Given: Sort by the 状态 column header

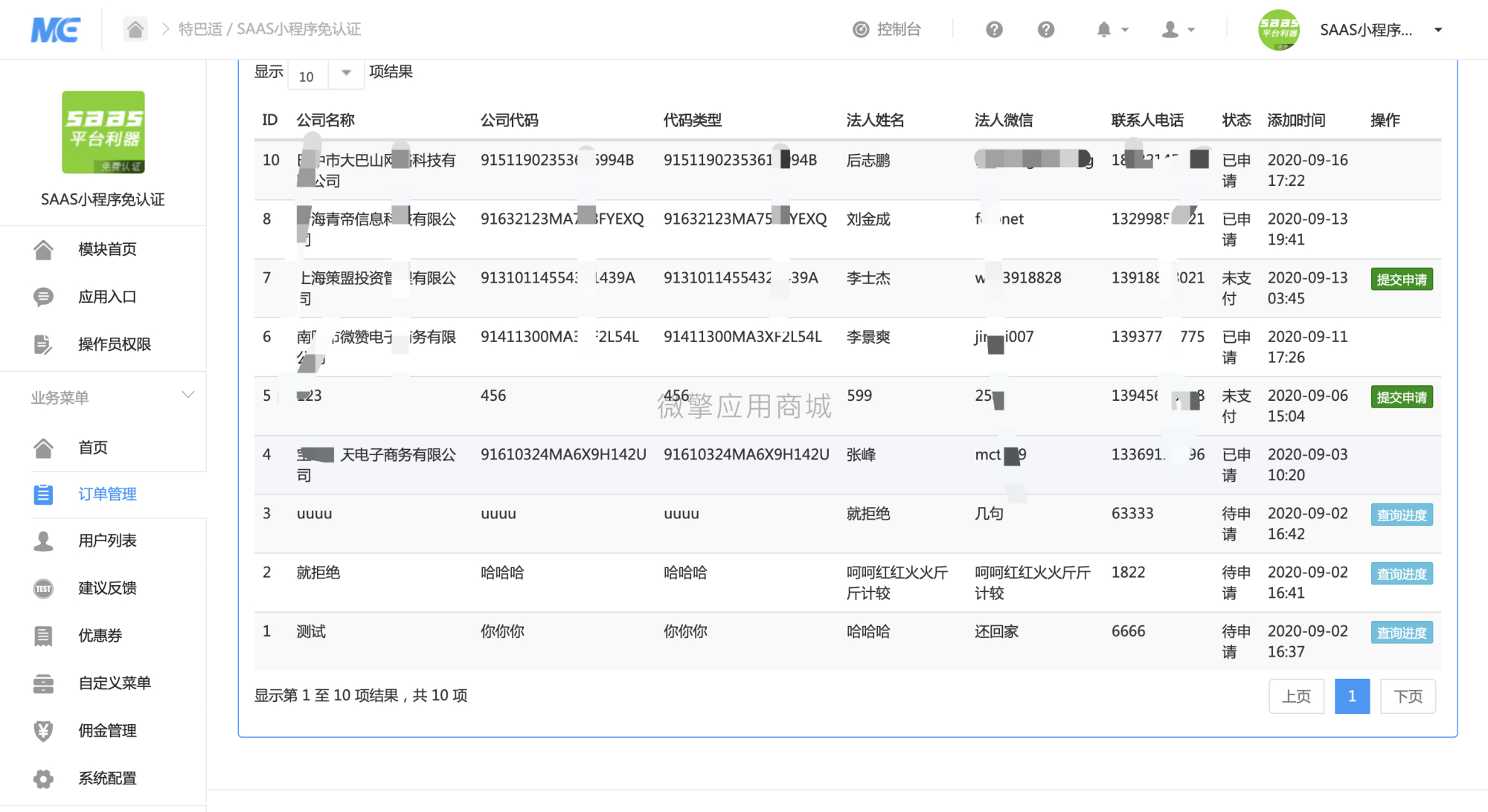Looking at the screenshot, I should tap(1237, 120).
